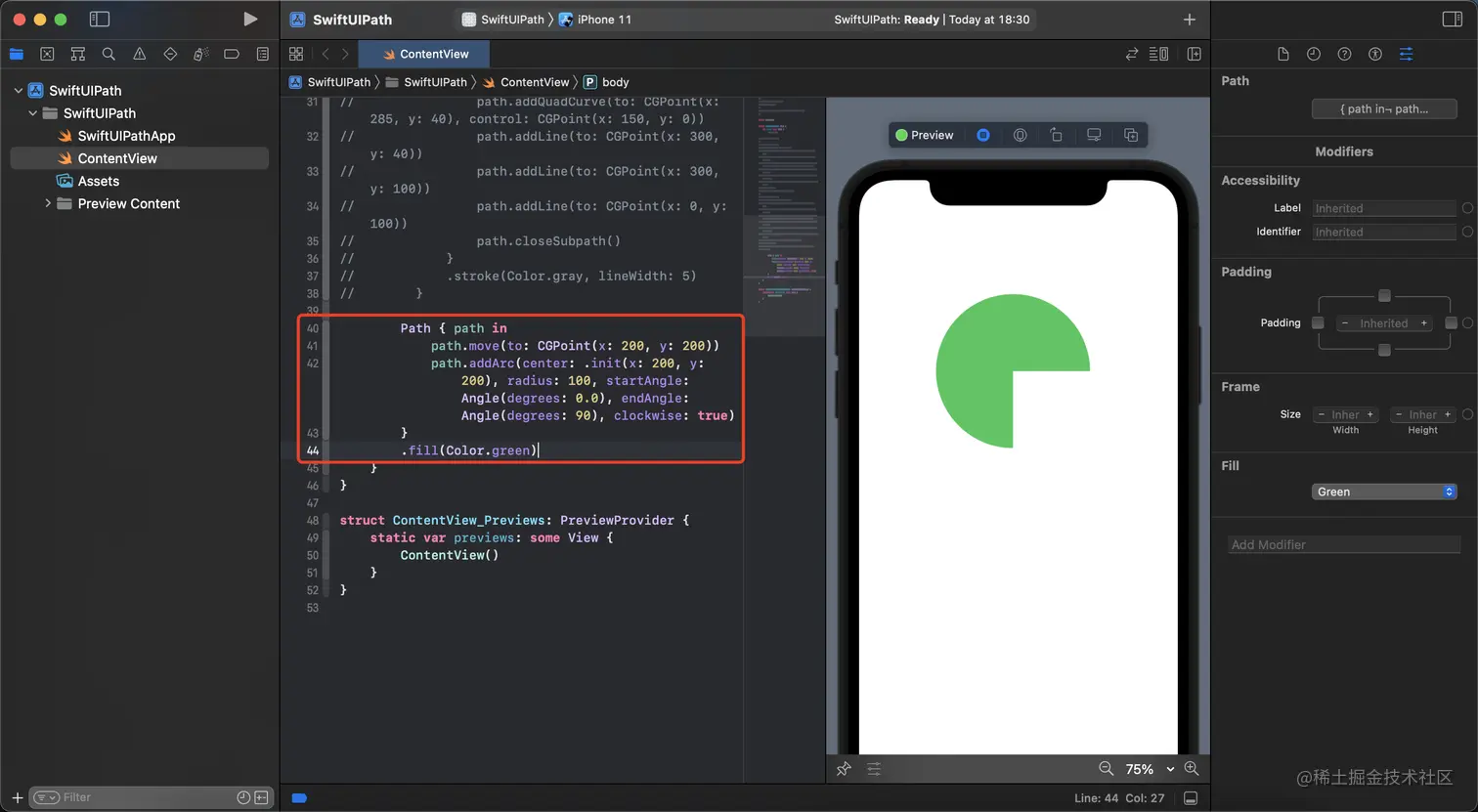Open the Accessibility inspector
Viewport: 1478px width, 812px height.
click(x=1375, y=54)
